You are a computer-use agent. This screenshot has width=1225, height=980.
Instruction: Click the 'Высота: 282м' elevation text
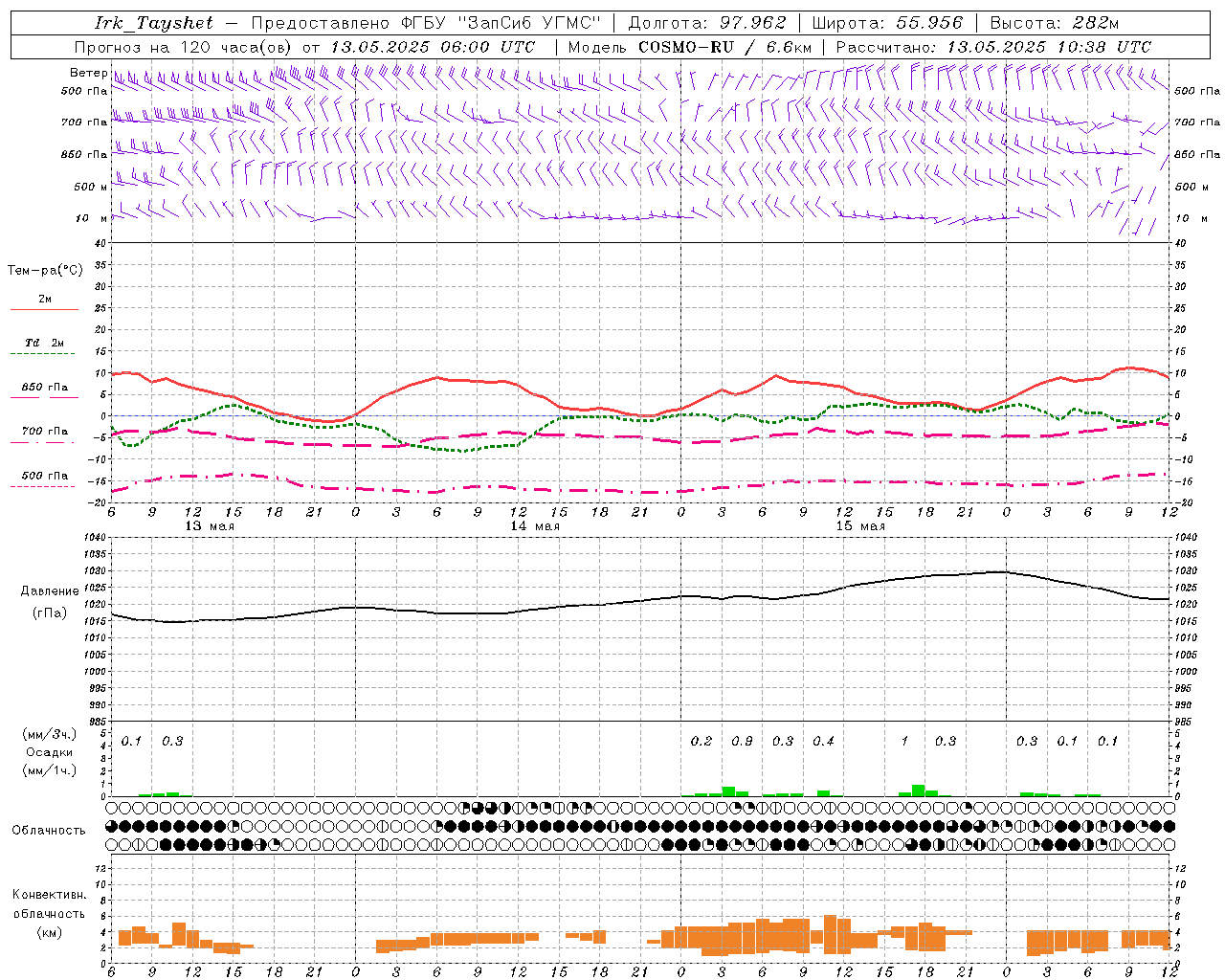click(1055, 23)
